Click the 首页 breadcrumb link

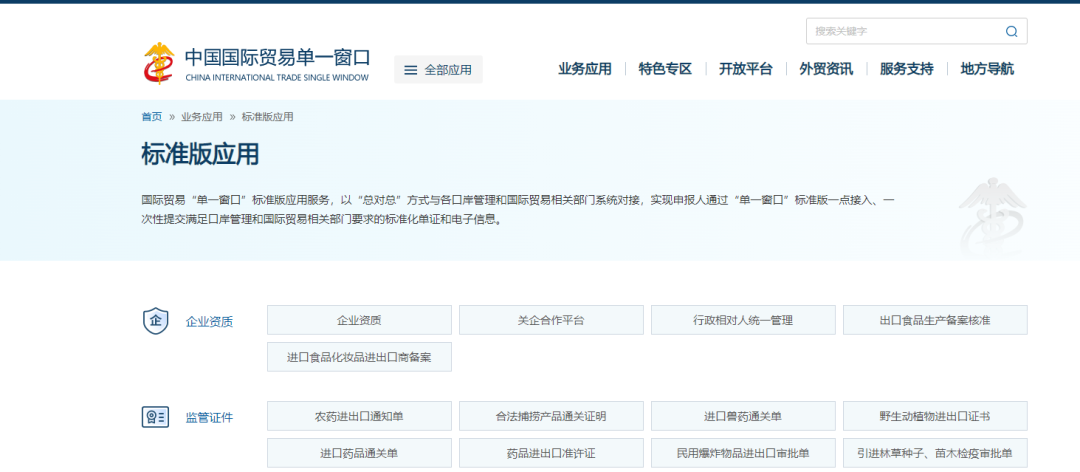(x=151, y=117)
